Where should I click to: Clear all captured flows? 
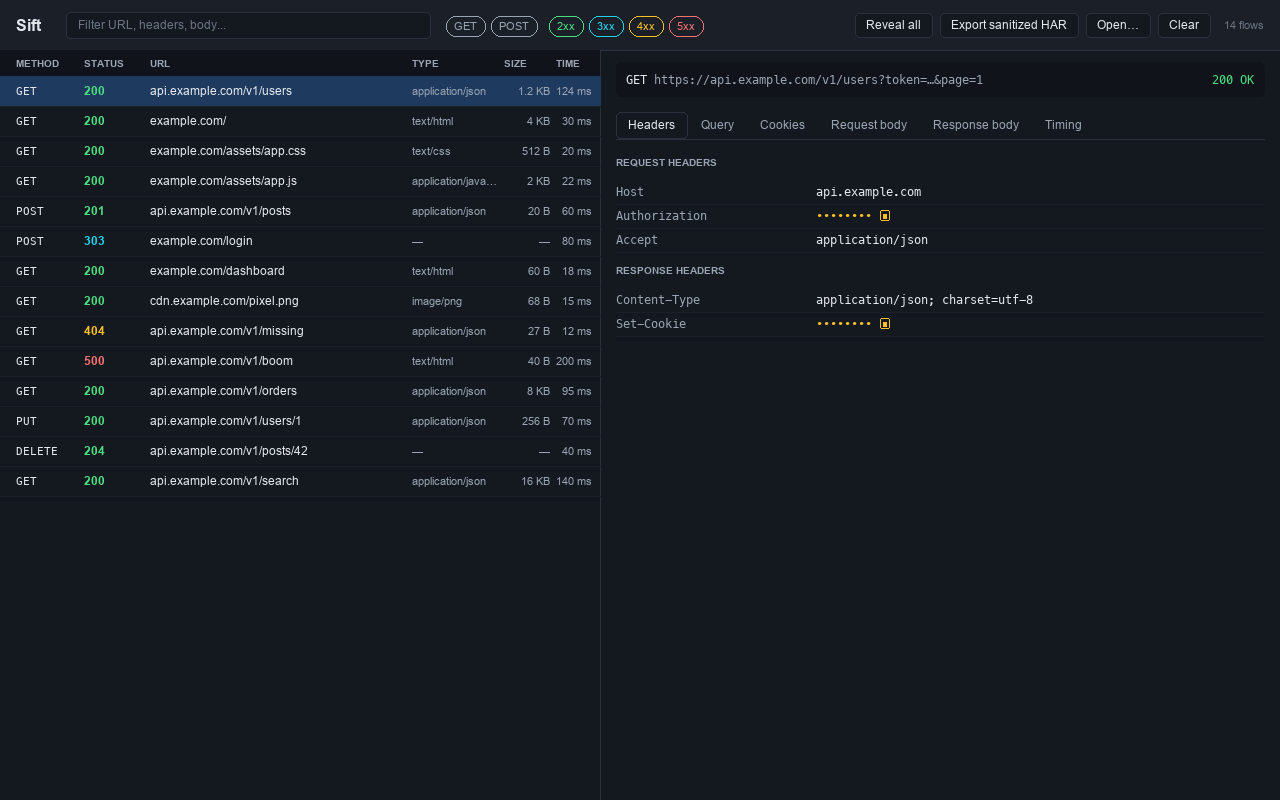point(1184,25)
